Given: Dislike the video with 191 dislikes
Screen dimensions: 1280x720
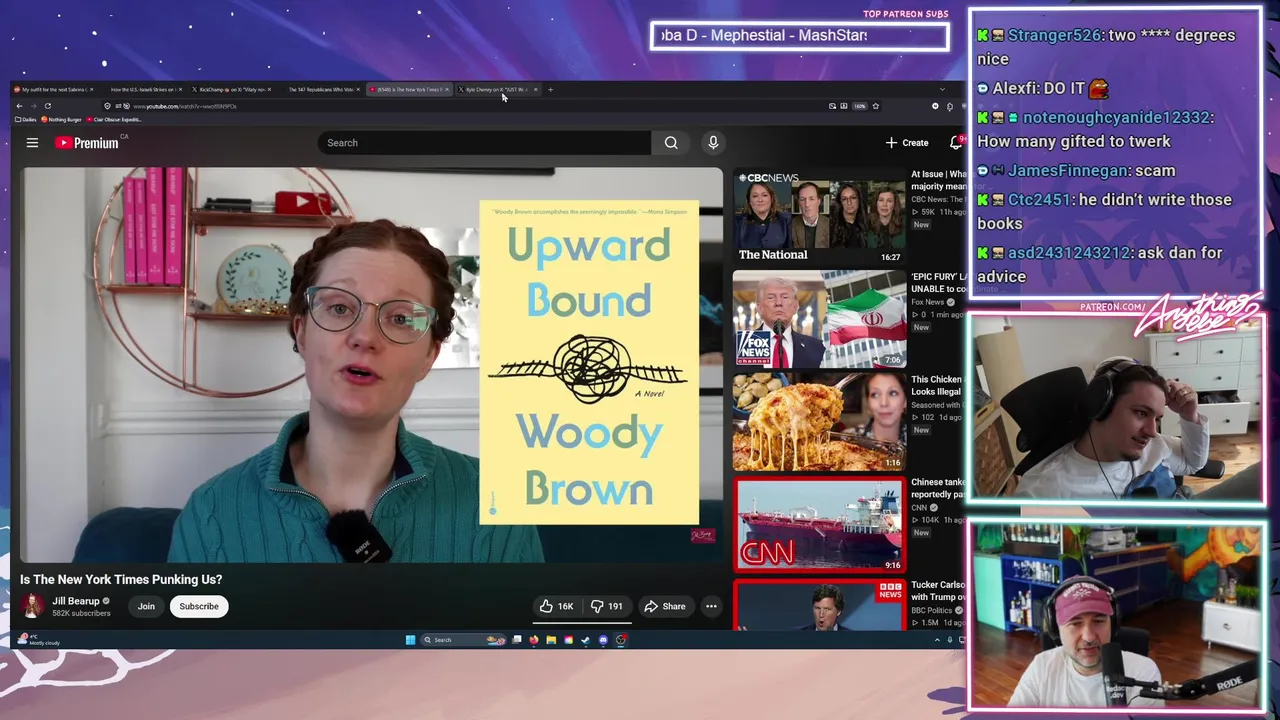Looking at the screenshot, I should pos(606,606).
